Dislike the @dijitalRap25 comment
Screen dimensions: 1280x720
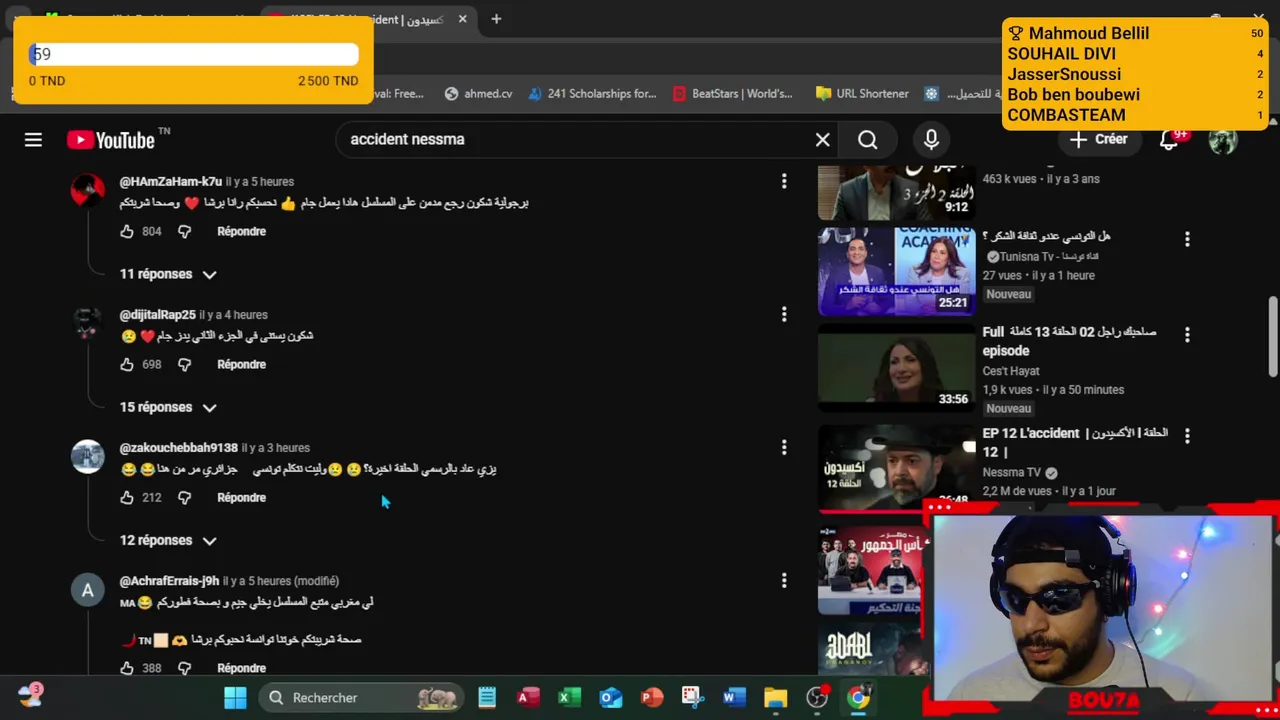[x=184, y=364]
